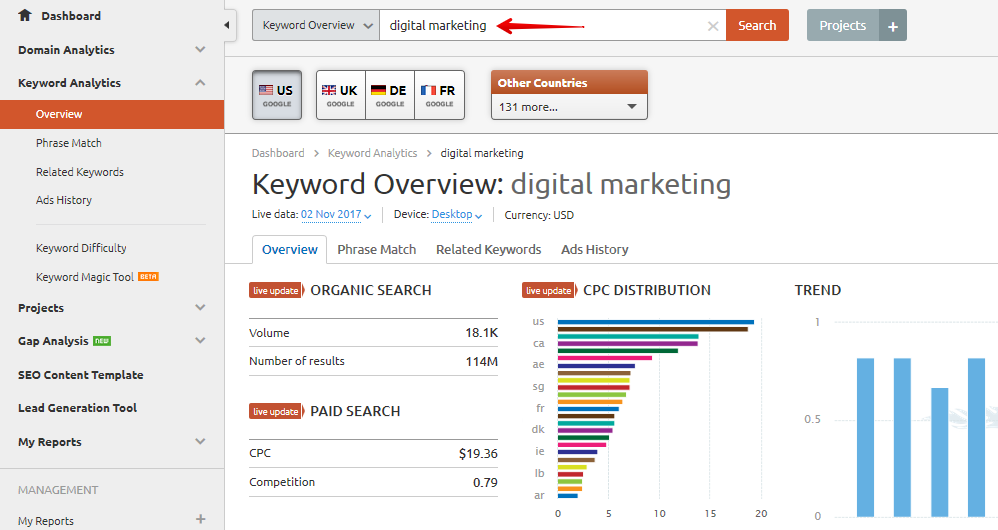Add a report with My Reports plus icon
Screen dimensions: 998x530
(200, 519)
